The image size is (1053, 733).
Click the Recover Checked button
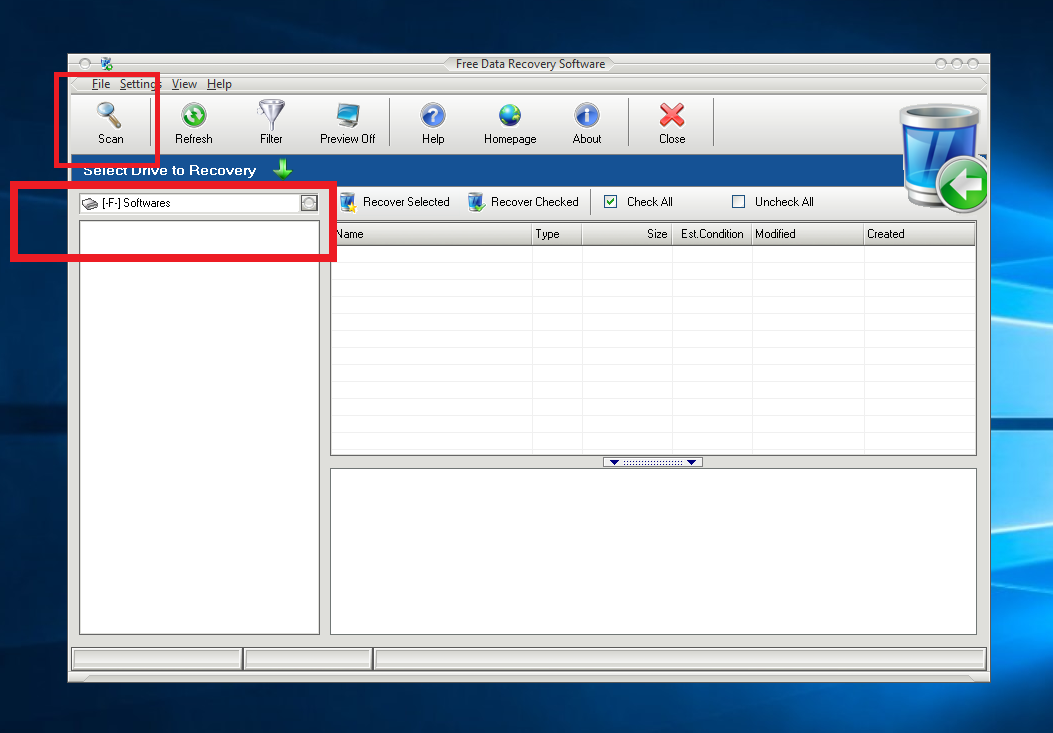tap(524, 201)
